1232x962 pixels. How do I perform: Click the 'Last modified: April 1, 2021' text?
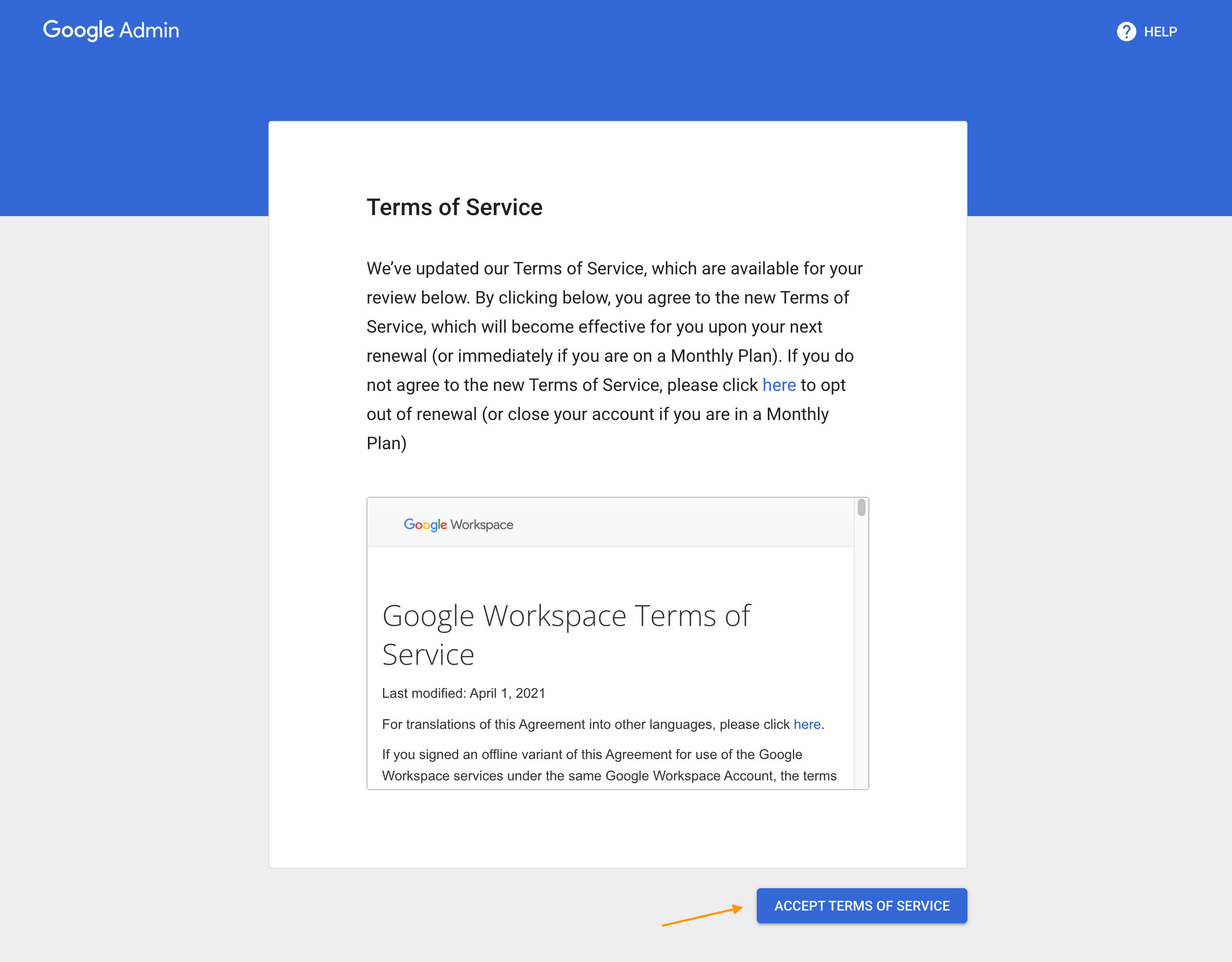click(x=463, y=693)
